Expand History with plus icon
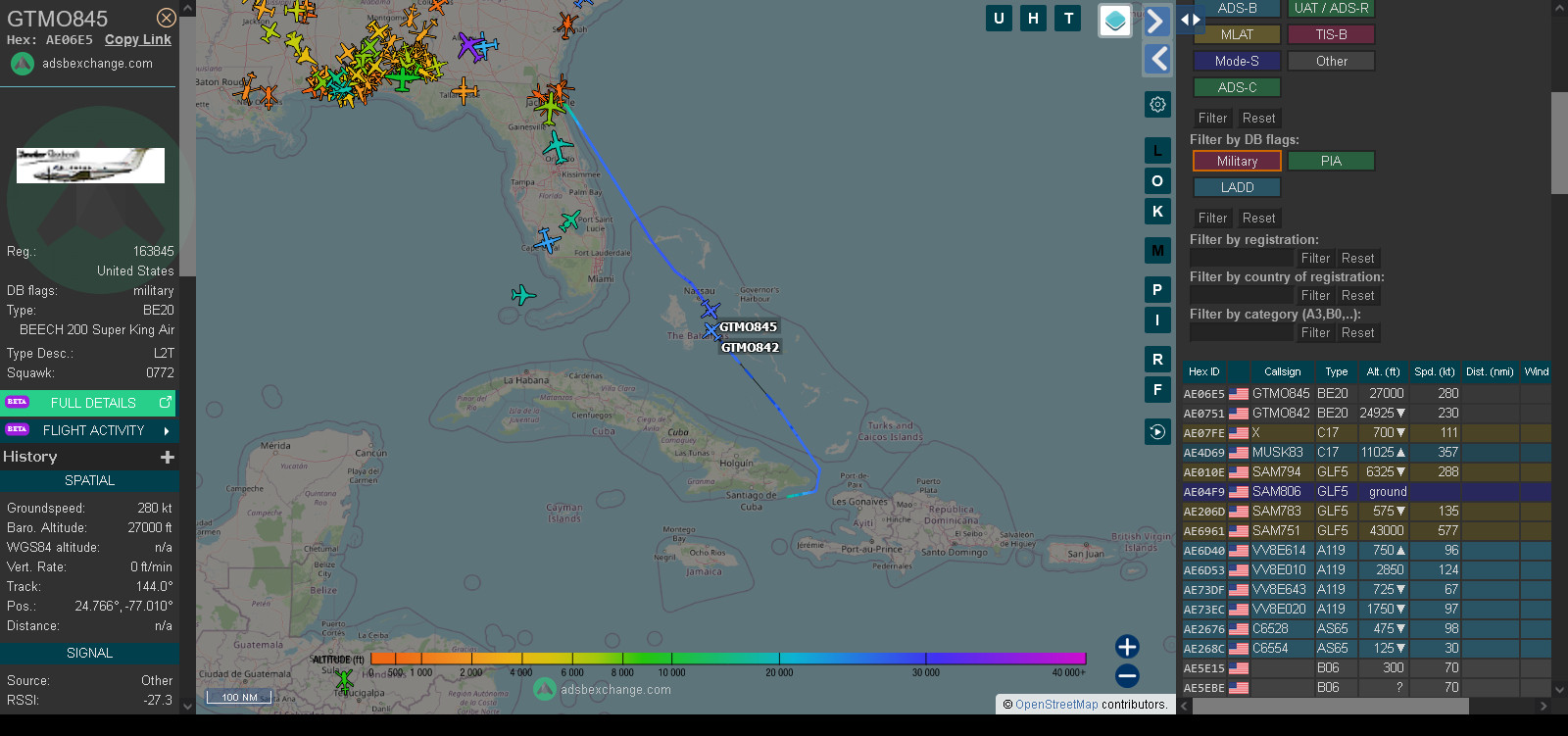The width and height of the screenshot is (1568, 736). coord(168,457)
